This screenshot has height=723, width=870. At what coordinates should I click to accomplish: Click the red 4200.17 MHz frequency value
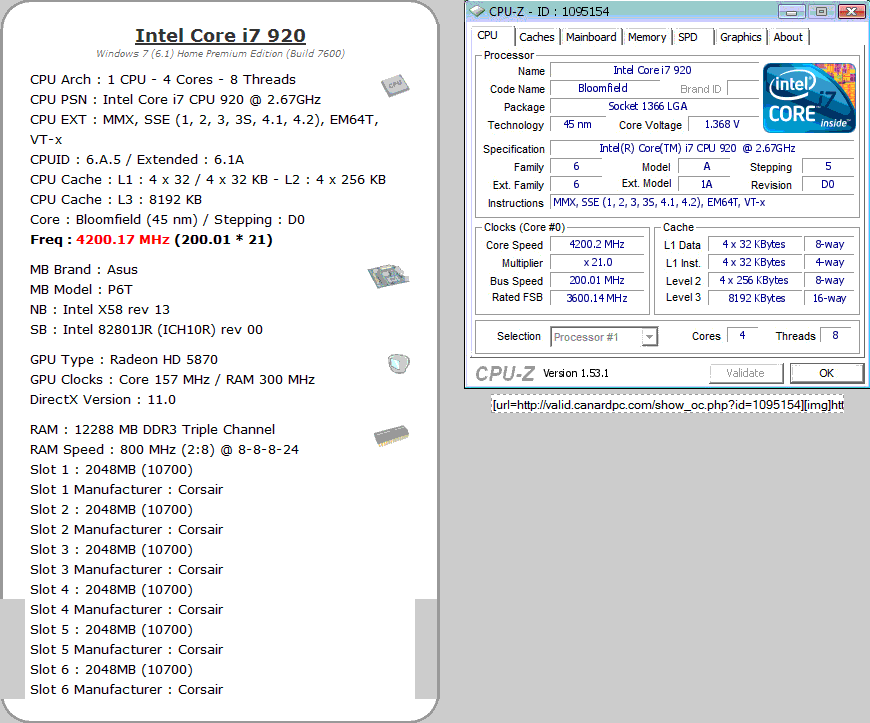pos(123,240)
